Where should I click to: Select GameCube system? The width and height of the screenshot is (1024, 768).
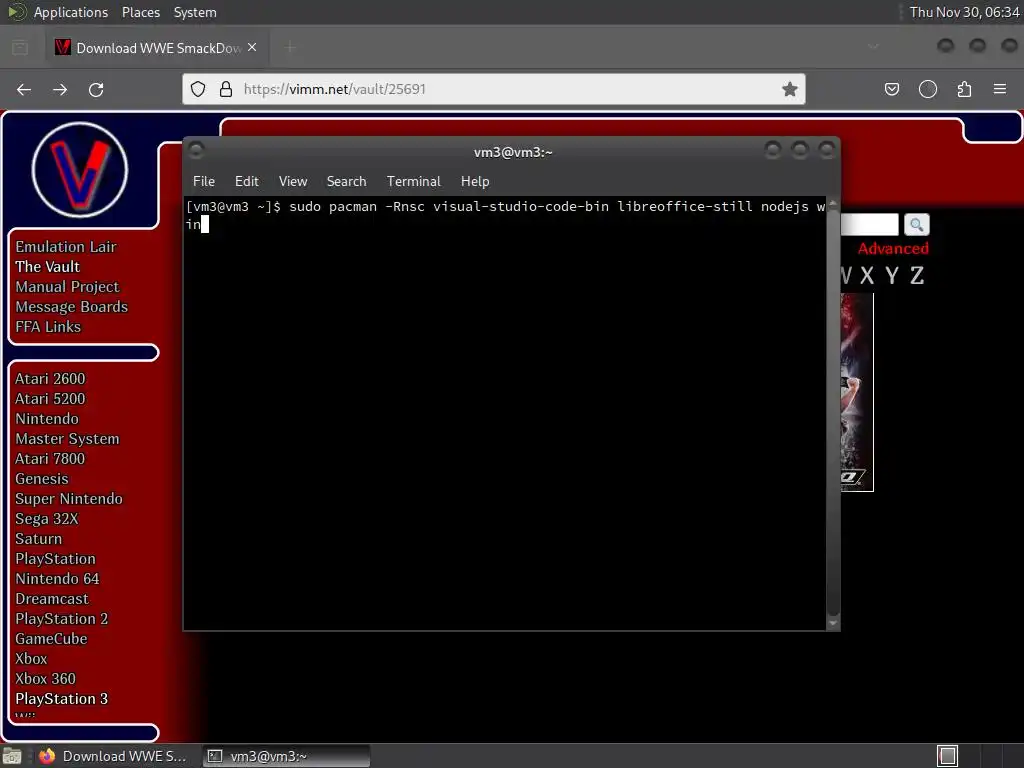point(51,639)
